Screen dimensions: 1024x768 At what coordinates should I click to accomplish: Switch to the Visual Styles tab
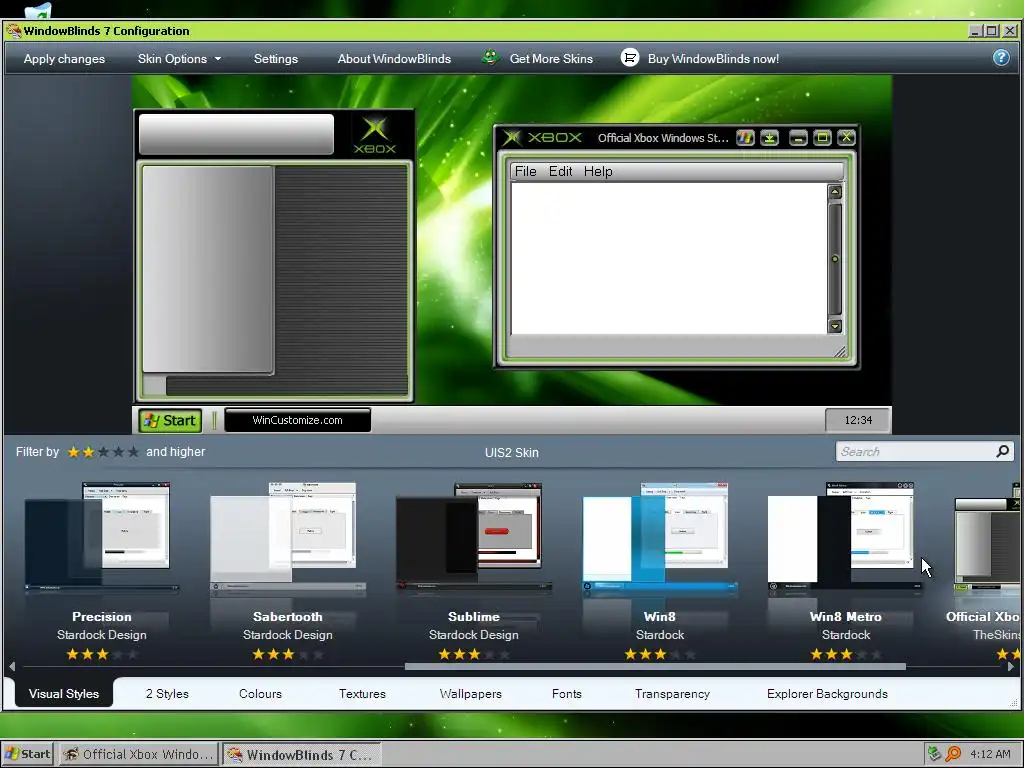(63, 694)
